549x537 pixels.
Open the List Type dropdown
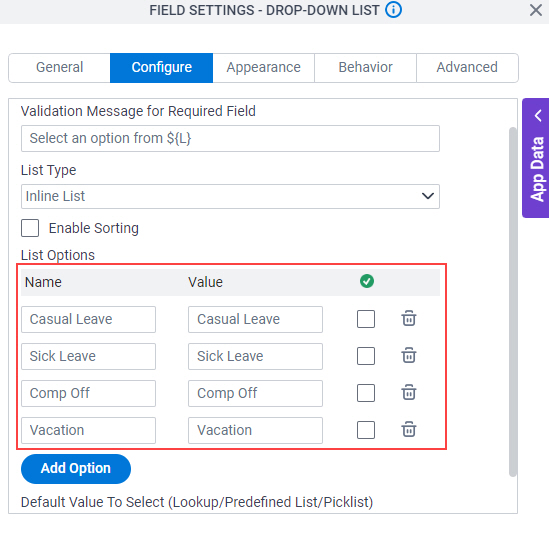coord(230,196)
